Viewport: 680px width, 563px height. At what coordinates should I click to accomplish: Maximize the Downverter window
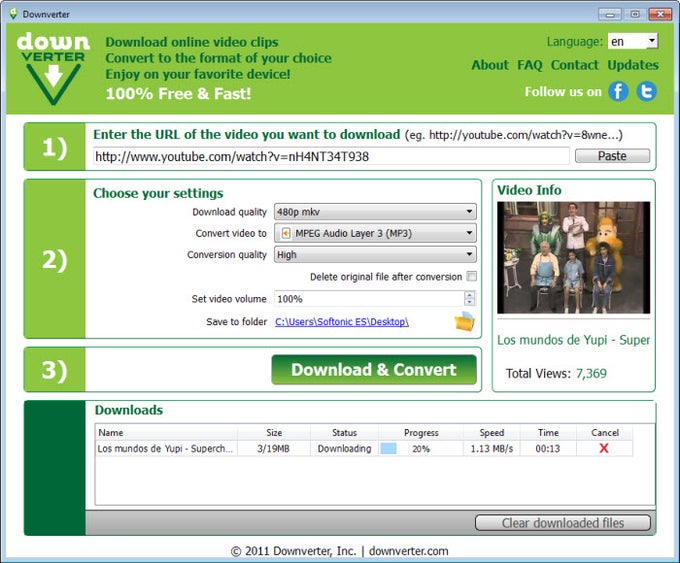pyautogui.click(x=635, y=14)
